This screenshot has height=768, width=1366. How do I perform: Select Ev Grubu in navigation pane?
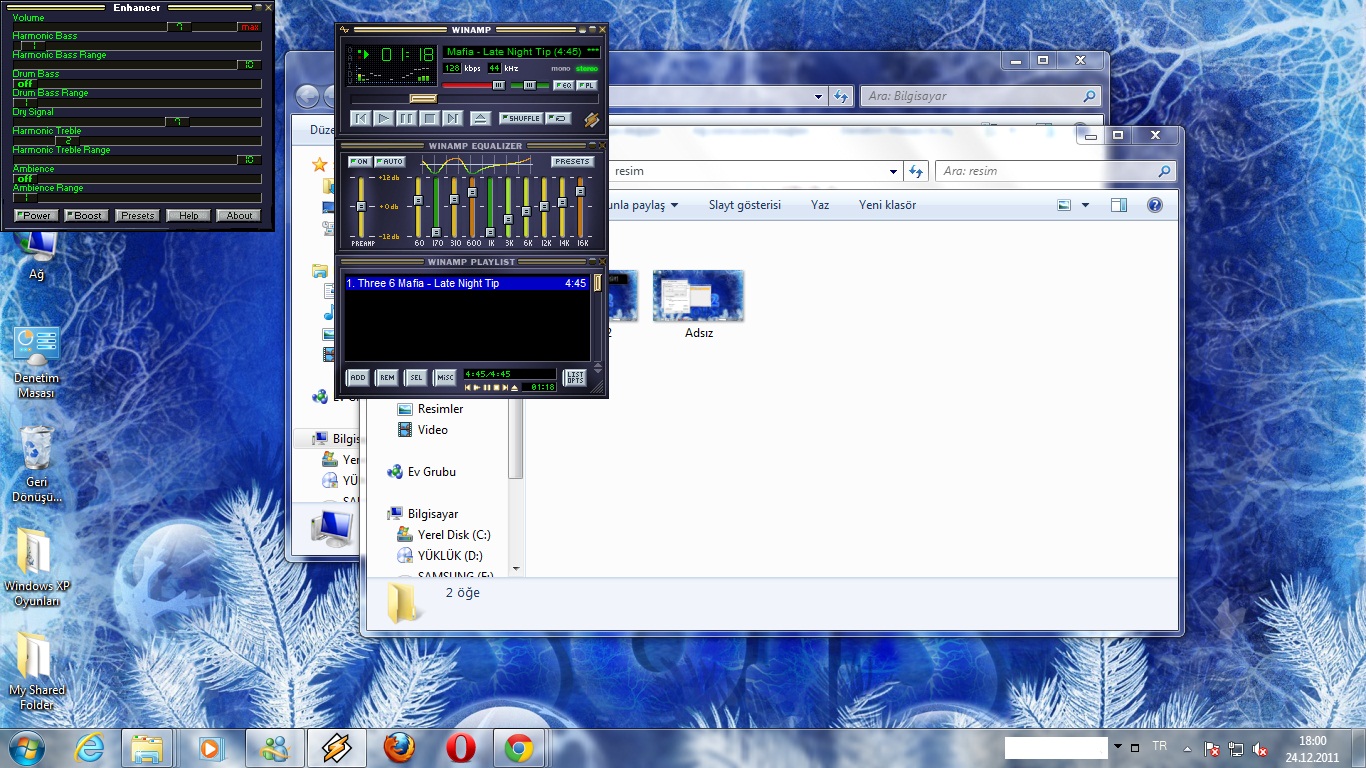[x=421, y=472]
